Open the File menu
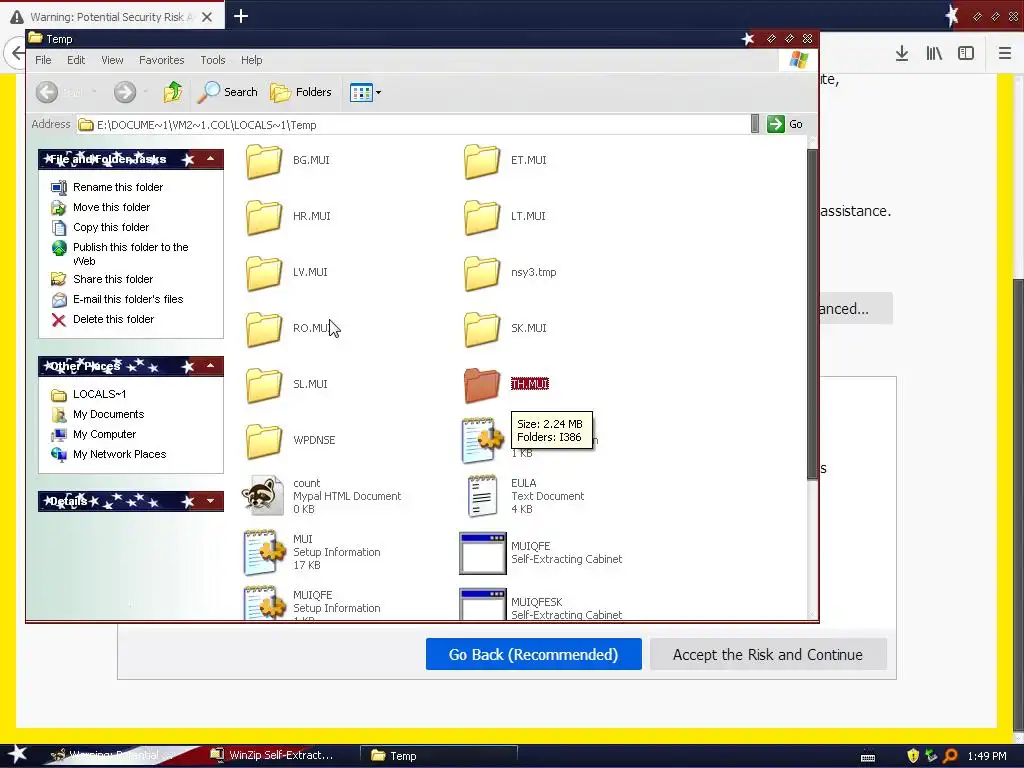Image resolution: width=1024 pixels, height=768 pixels. click(x=43, y=60)
